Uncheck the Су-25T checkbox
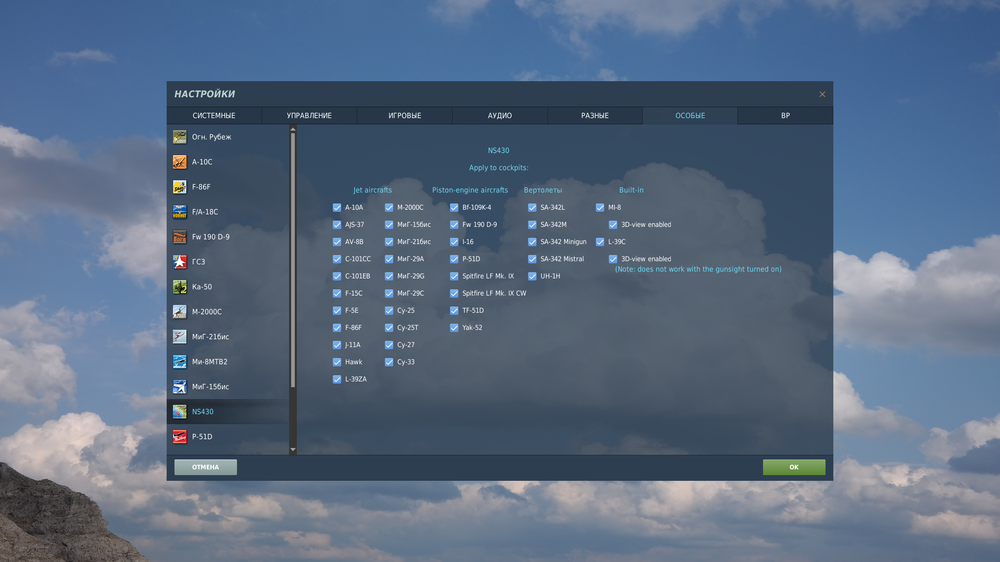 point(389,328)
